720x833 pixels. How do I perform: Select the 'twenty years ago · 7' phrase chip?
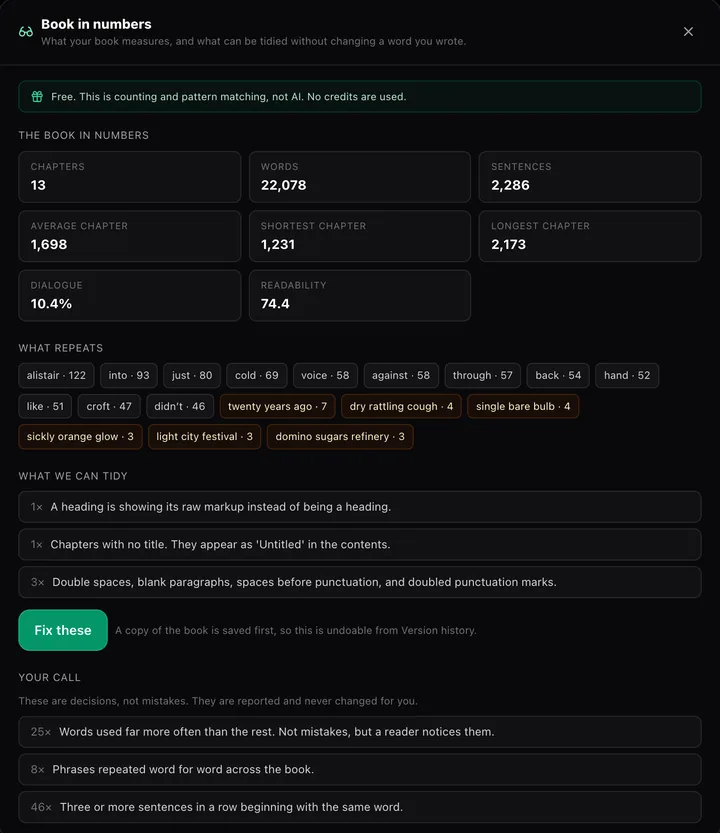[x=277, y=406]
